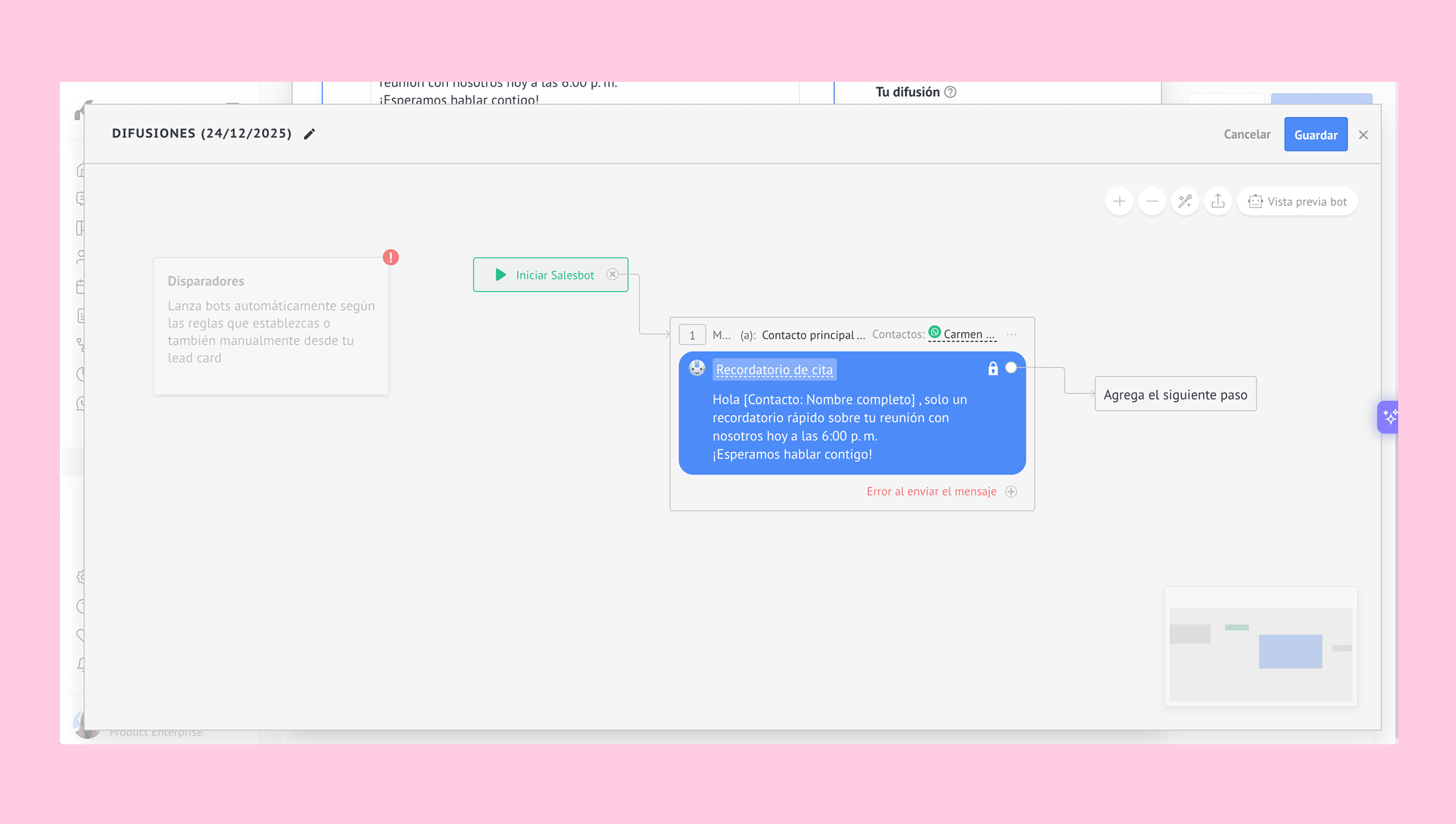Click 'Agrega el siguiente paso' box

click(1175, 394)
